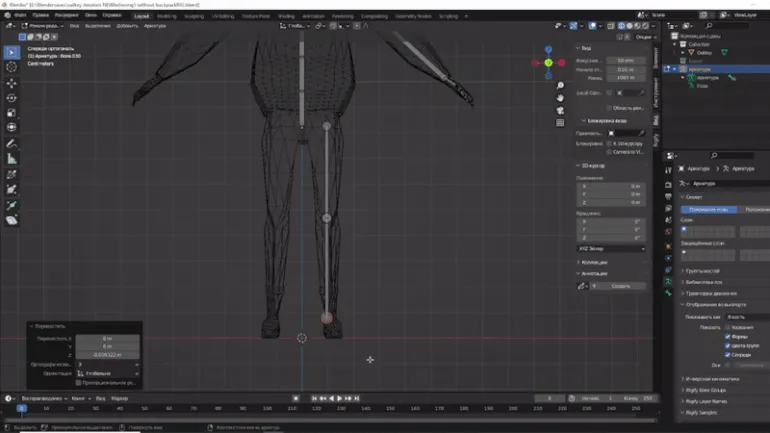
Task: Select the Scale tool in left toolbar
Action: coord(12,113)
